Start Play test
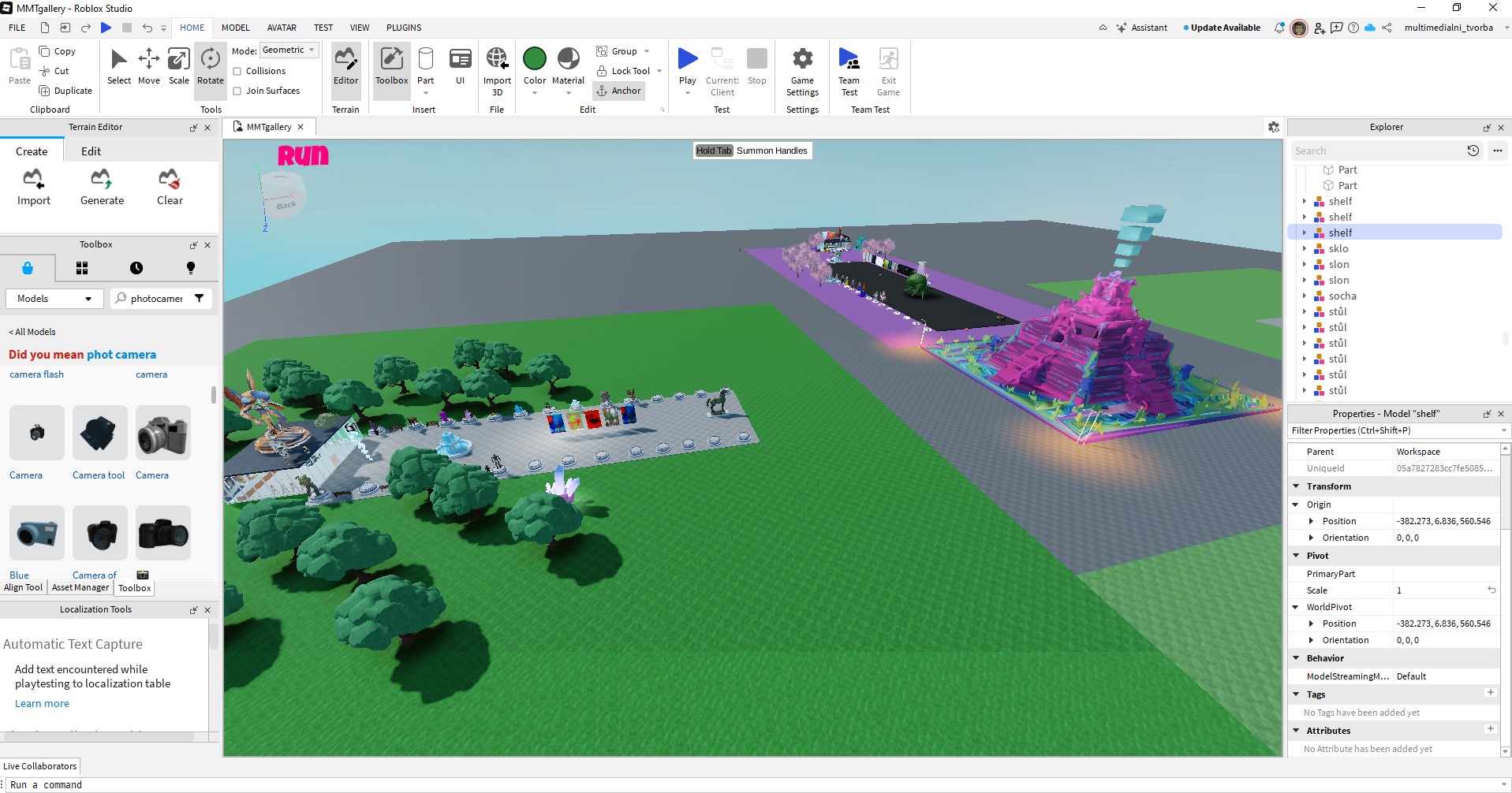Image resolution: width=1512 pixels, height=793 pixels. coord(688,67)
